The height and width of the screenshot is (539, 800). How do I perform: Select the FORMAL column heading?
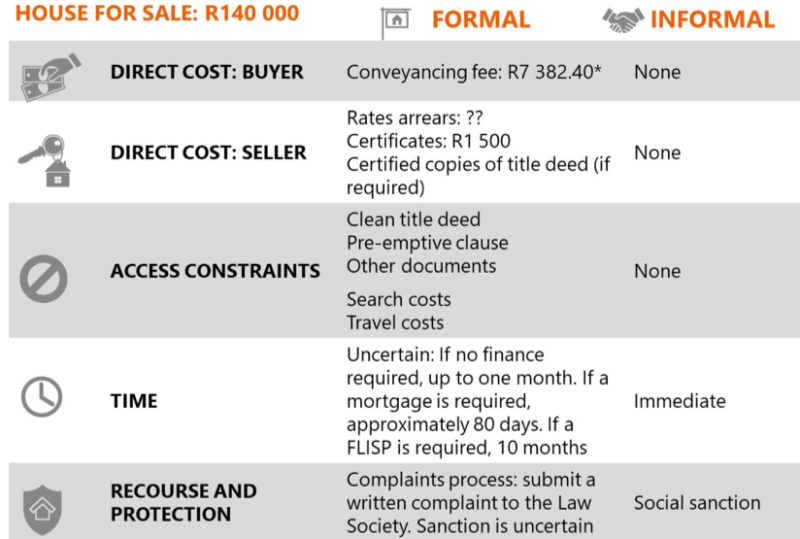coord(481,20)
